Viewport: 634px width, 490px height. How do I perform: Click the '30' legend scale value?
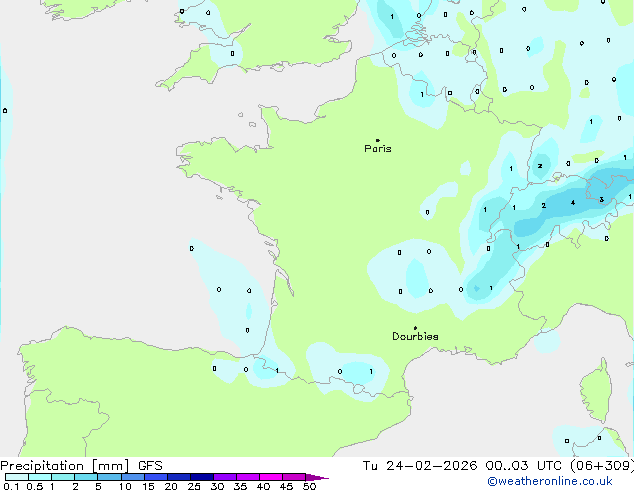coord(217,486)
